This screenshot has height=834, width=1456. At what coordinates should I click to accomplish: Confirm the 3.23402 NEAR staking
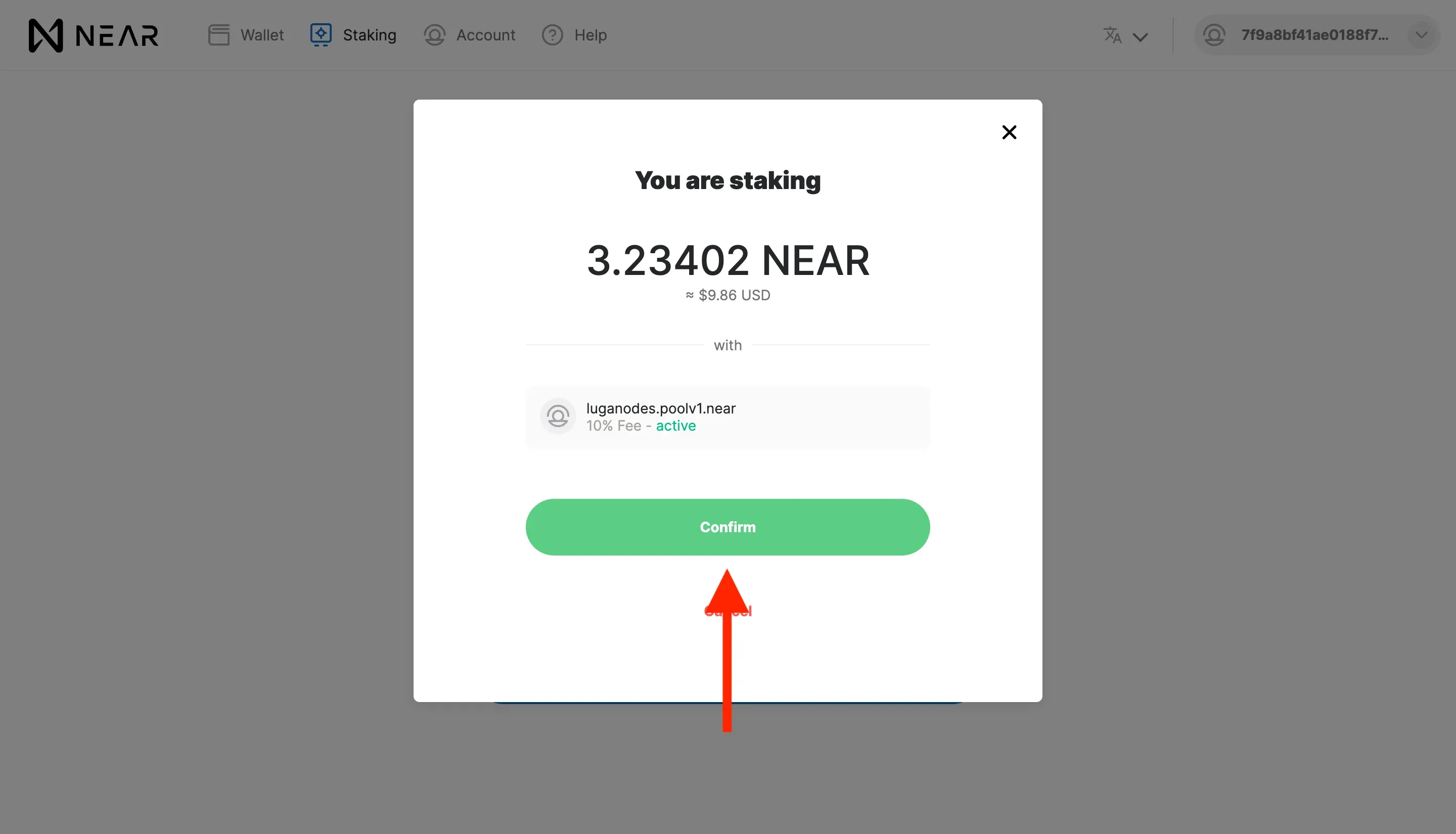pos(727,526)
